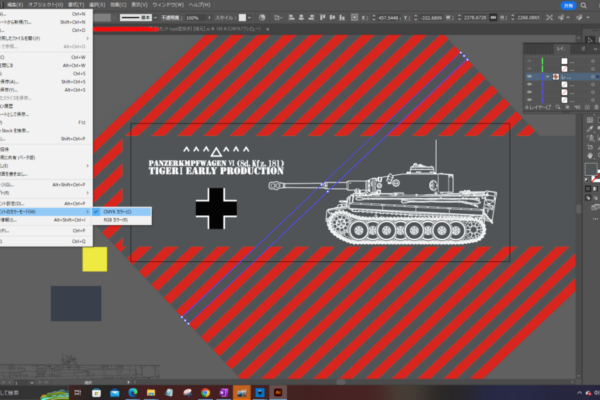This screenshot has height=400, width=600.
Task: Toggle the constrain width and height link
Action: [493, 18]
